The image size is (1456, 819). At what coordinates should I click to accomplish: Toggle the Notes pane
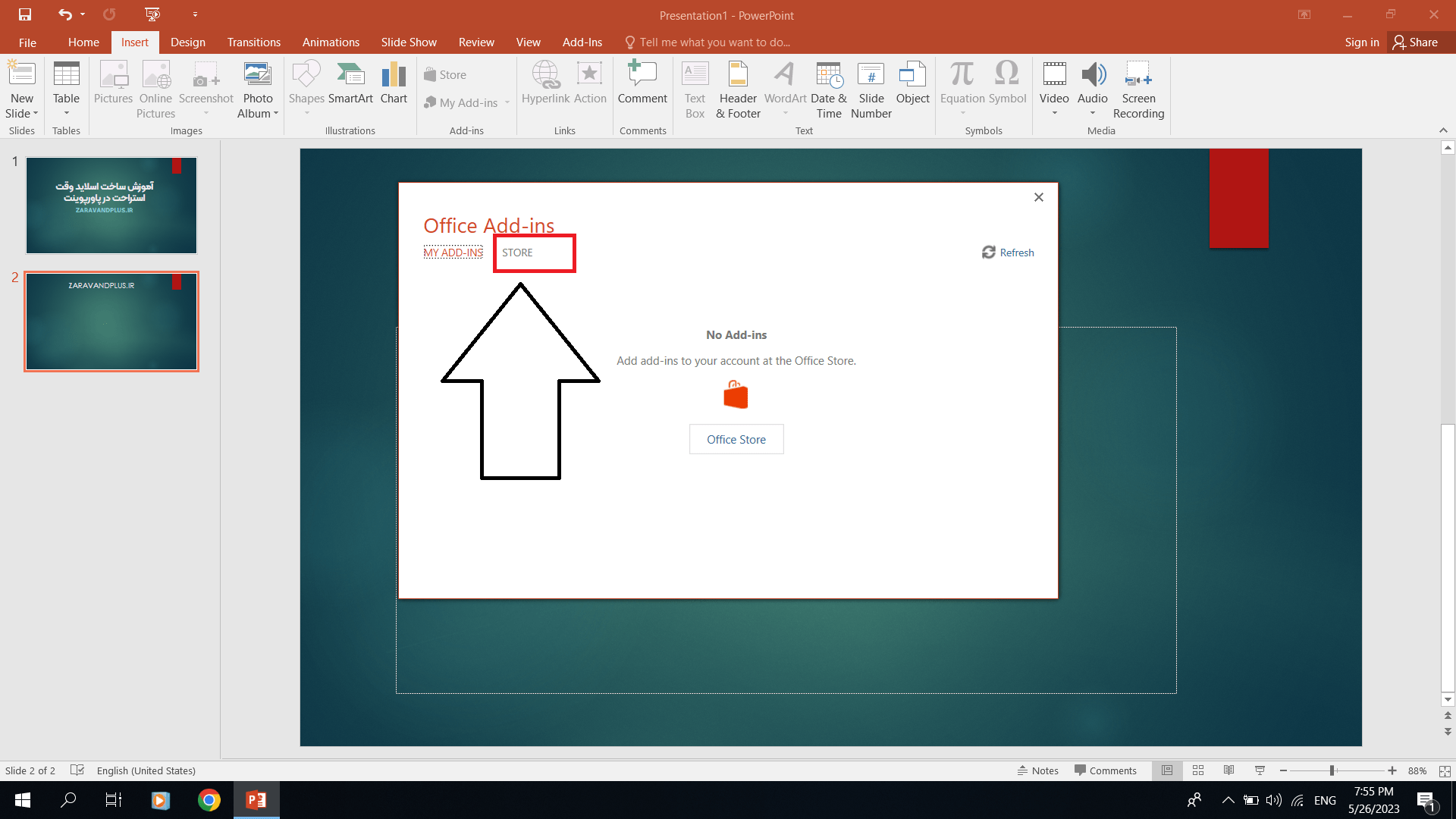1038,770
